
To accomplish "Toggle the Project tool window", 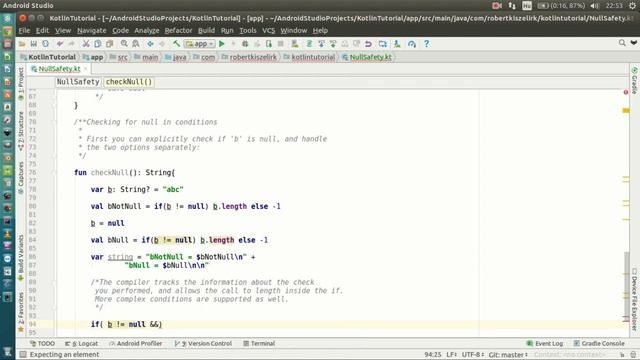I will click(21, 84).
